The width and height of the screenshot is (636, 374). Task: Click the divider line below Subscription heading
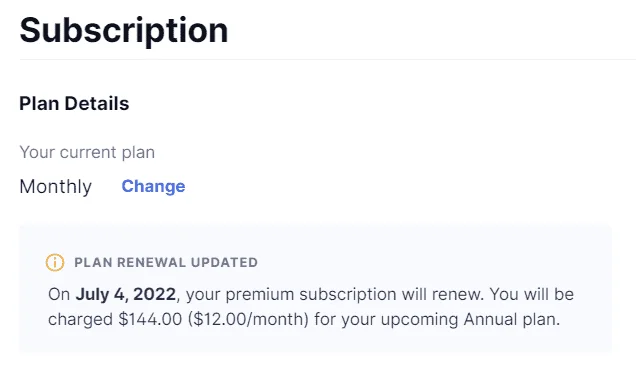point(328,59)
